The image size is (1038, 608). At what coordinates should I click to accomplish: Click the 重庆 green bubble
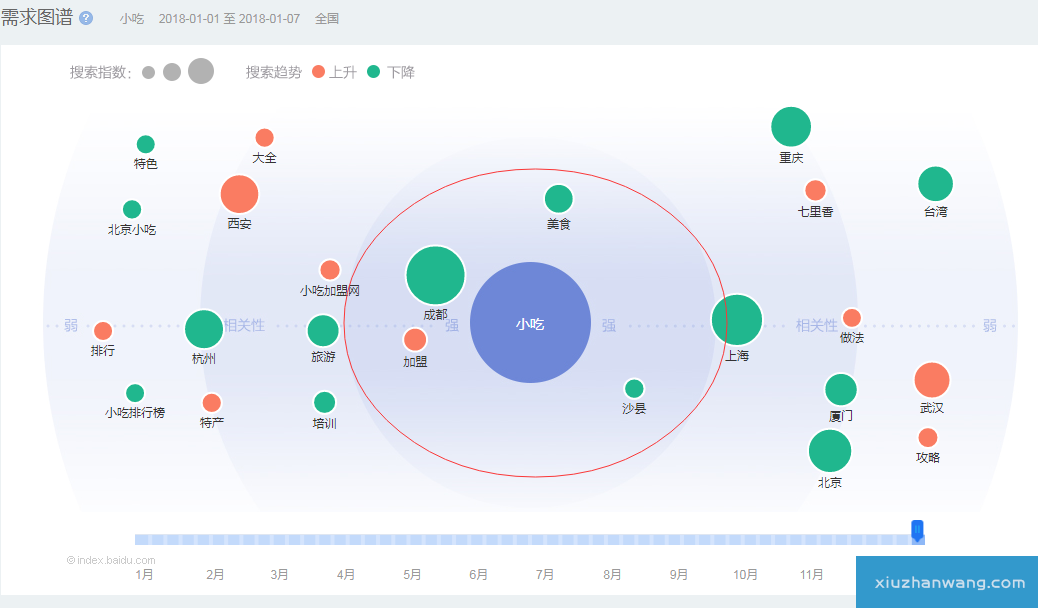[x=791, y=127]
